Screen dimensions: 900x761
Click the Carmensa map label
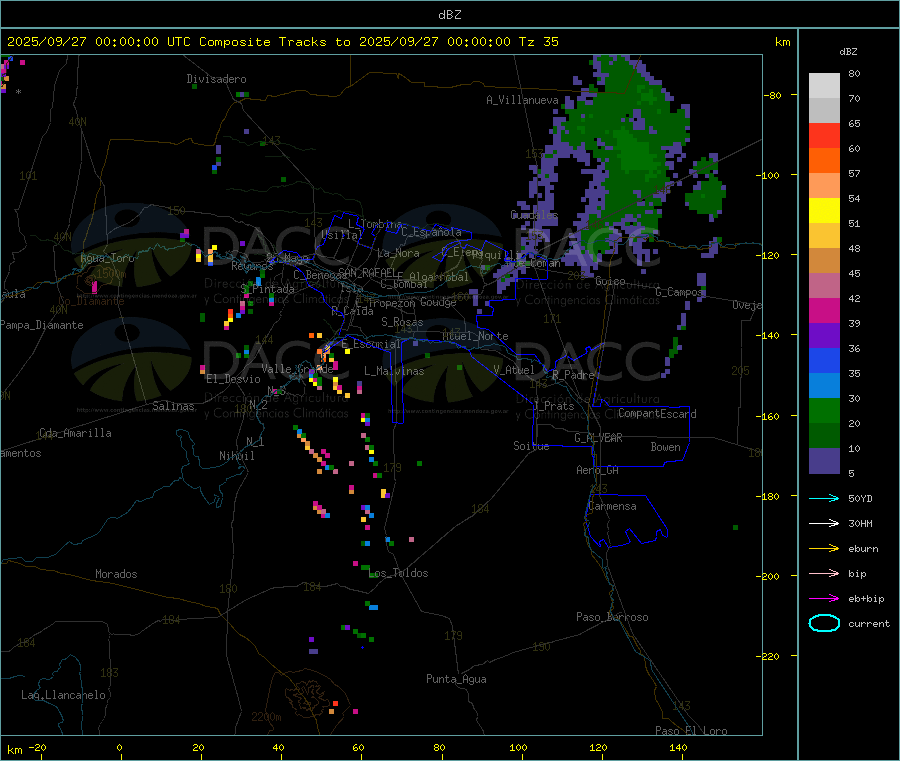612,506
